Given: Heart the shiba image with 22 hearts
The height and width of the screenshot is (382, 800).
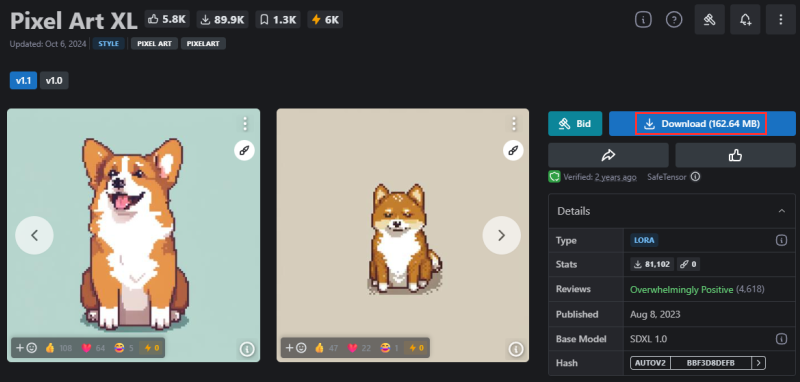Looking at the screenshot, I should 360,348.
